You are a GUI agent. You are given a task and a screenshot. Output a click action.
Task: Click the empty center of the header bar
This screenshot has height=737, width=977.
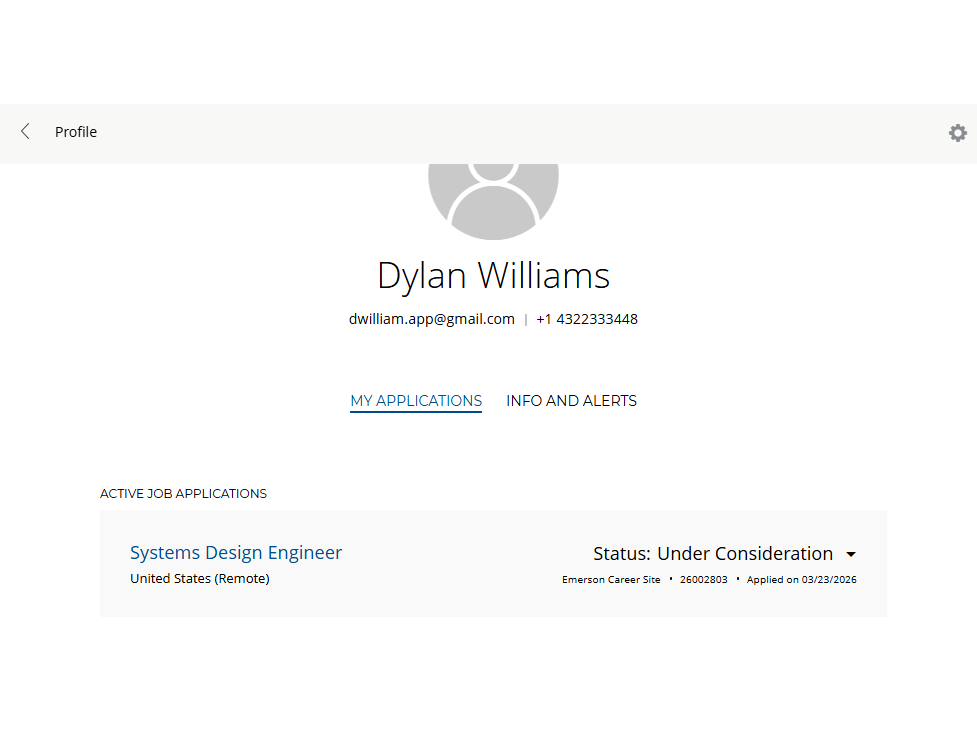500,133
